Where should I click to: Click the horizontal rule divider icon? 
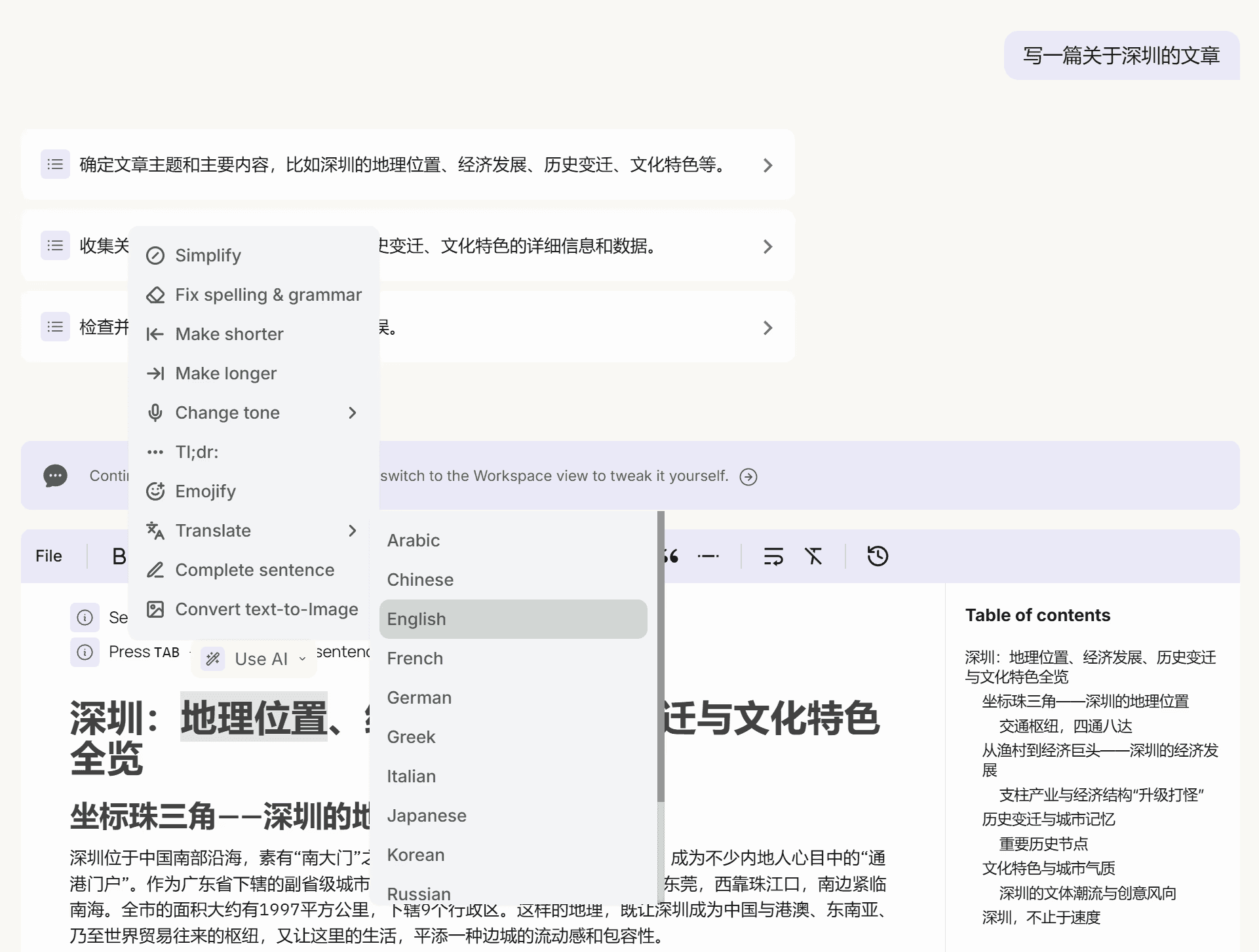pyautogui.click(x=708, y=556)
